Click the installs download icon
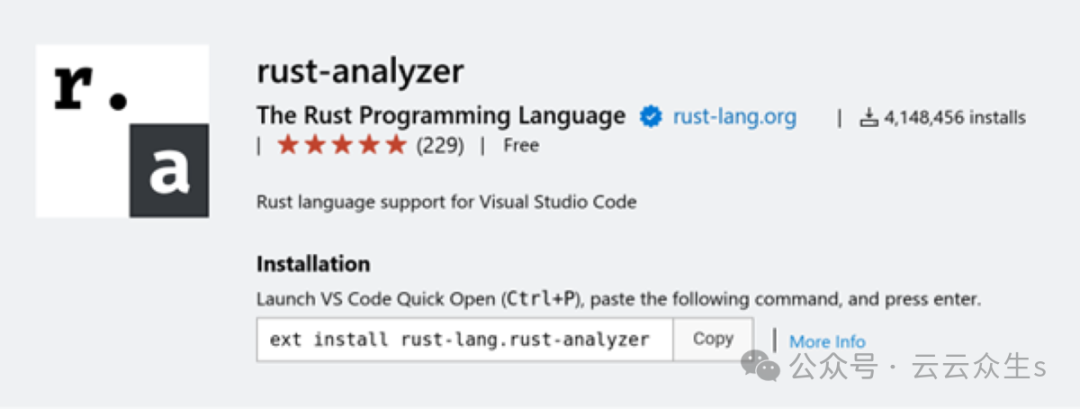 (x=868, y=118)
